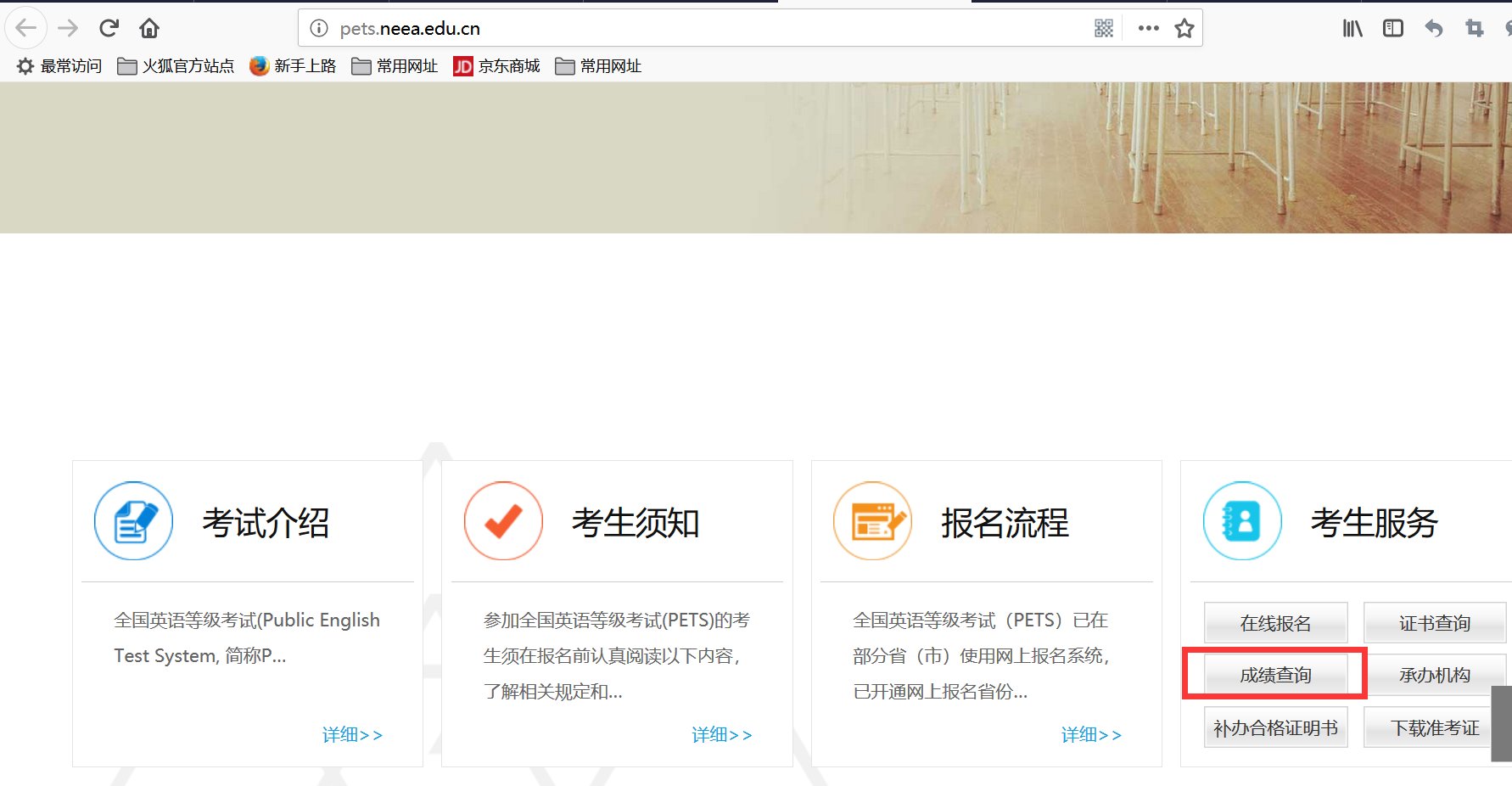Show QR code icon in address bar

1104,27
